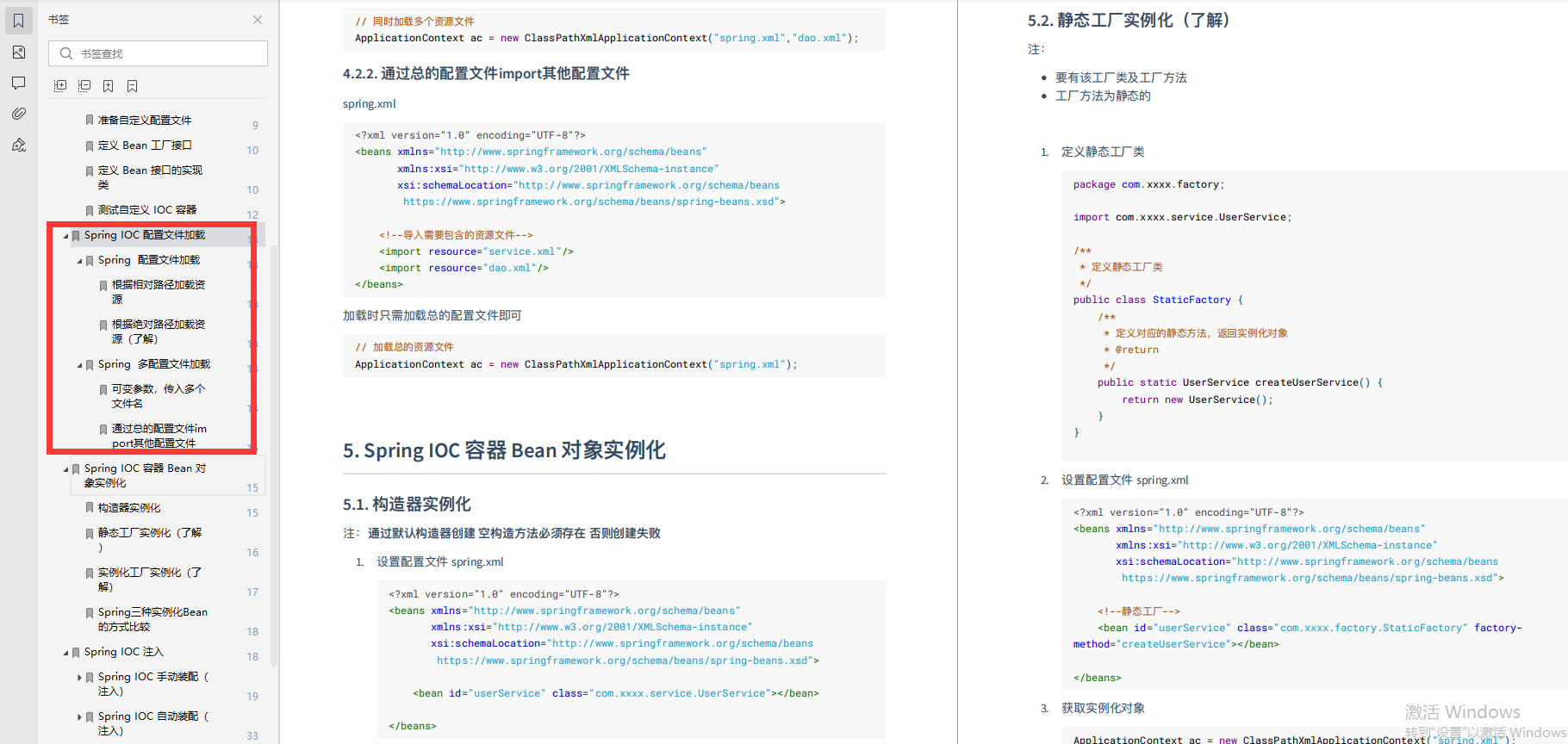This screenshot has height=744, width=1568.
Task: Collapse the Spring 配置文件加载 bookmark node
Action: tap(79, 261)
